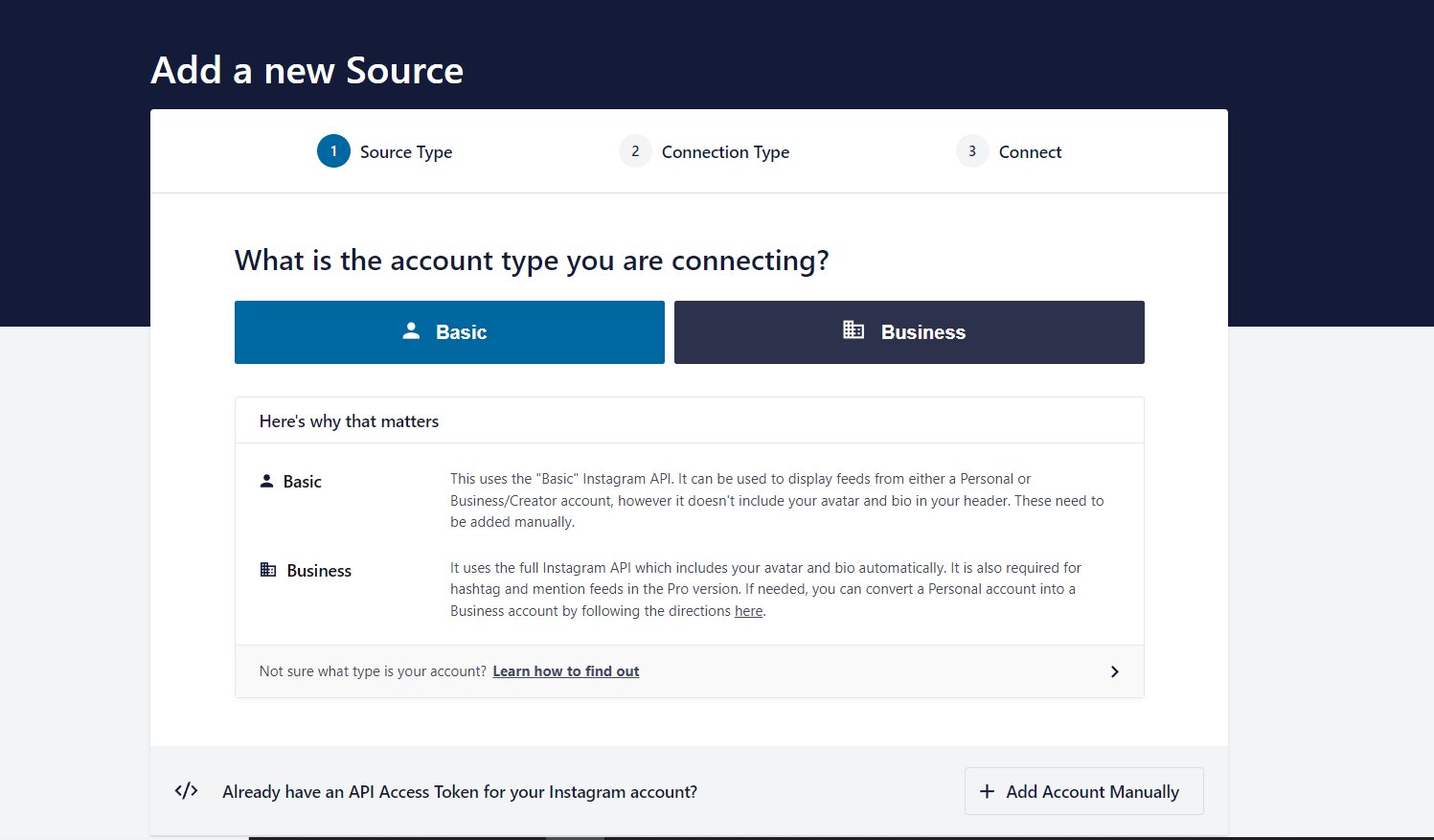Collapse the 'Here's why that matters' panel header
Viewport: 1434px width, 840px height.
click(x=349, y=420)
